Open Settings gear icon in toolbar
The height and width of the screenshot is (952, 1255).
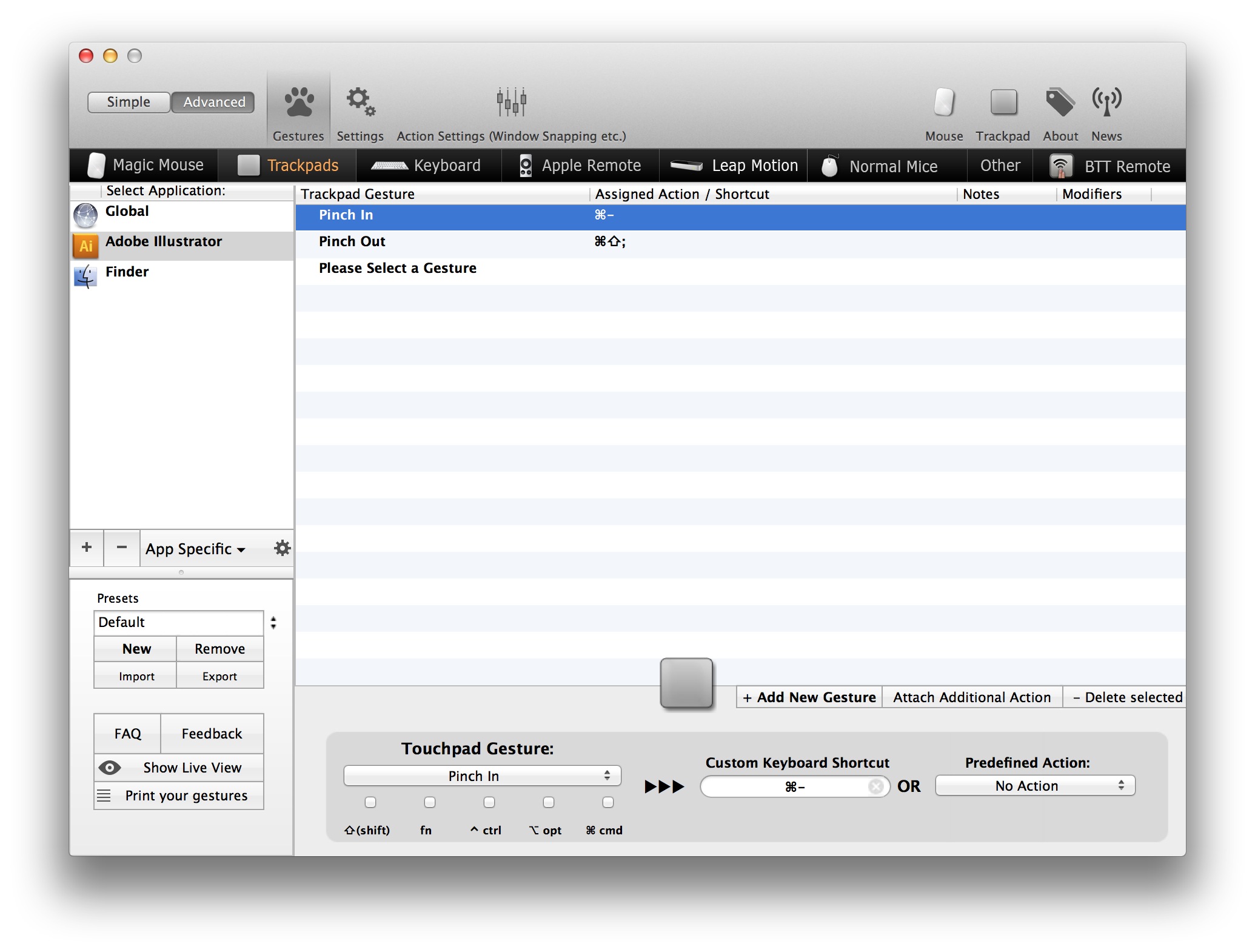click(x=360, y=102)
